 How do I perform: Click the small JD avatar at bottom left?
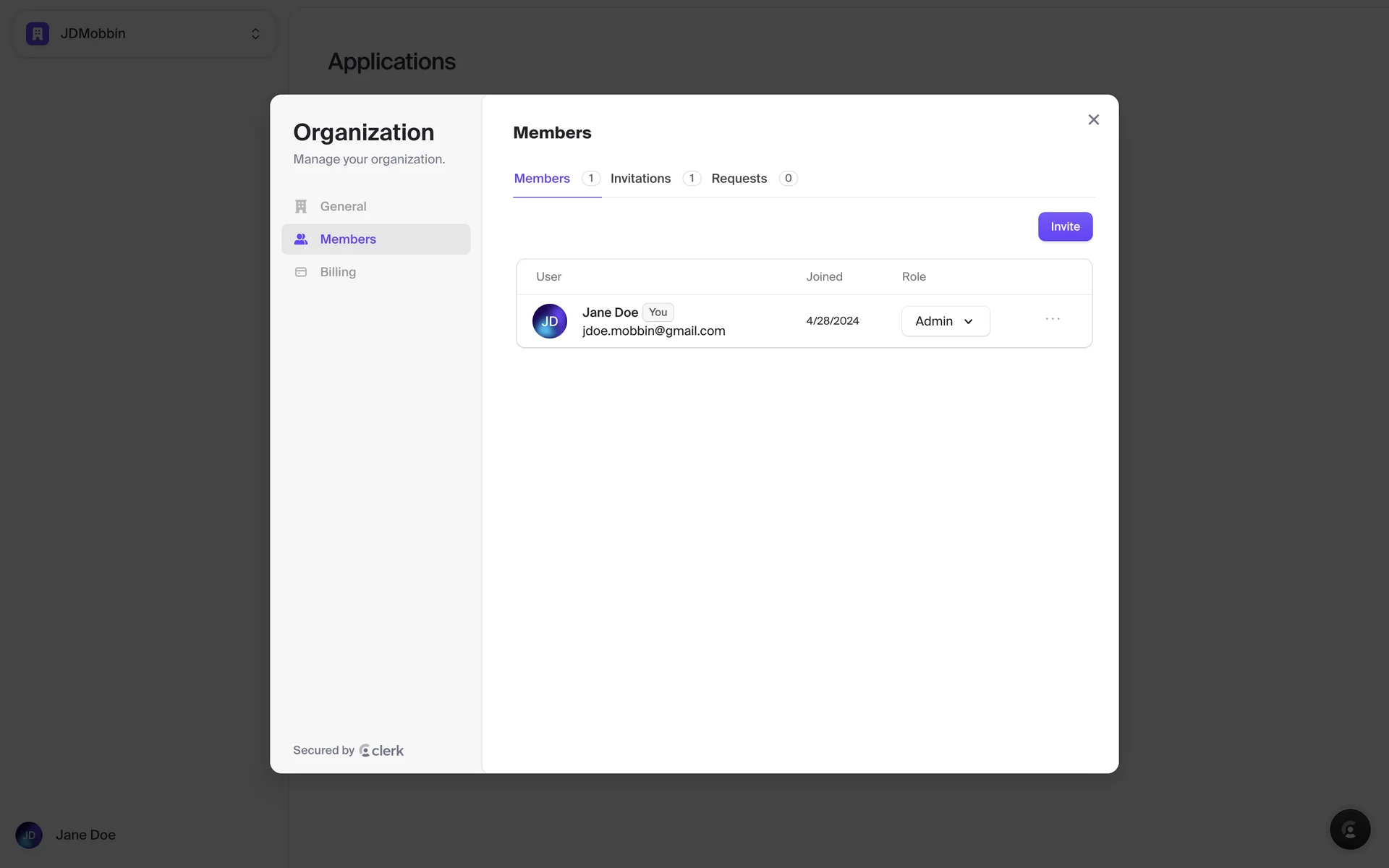click(29, 835)
